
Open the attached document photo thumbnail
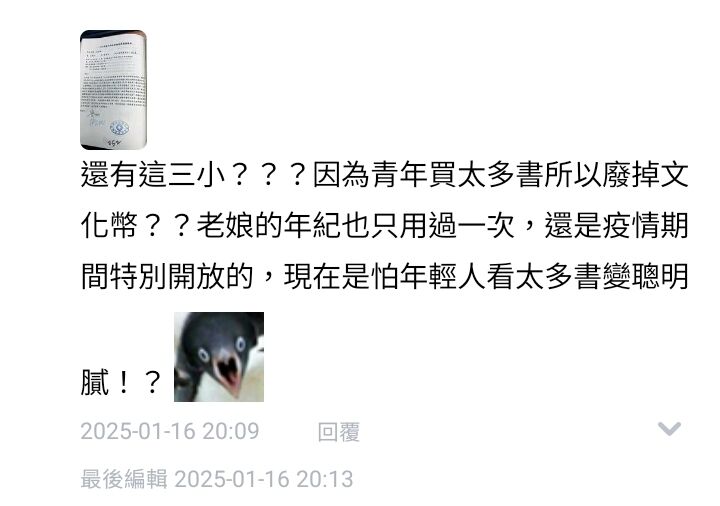click(113, 90)
